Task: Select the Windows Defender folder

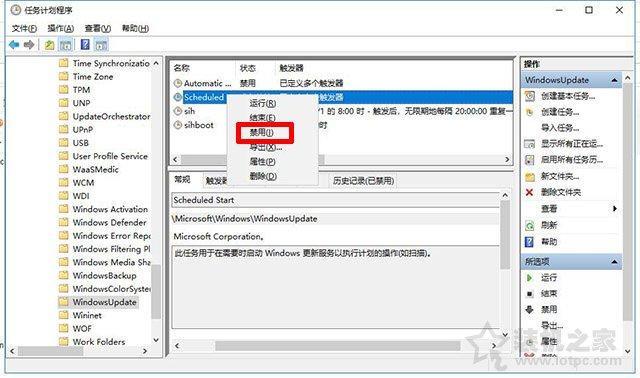Action: 102,222
